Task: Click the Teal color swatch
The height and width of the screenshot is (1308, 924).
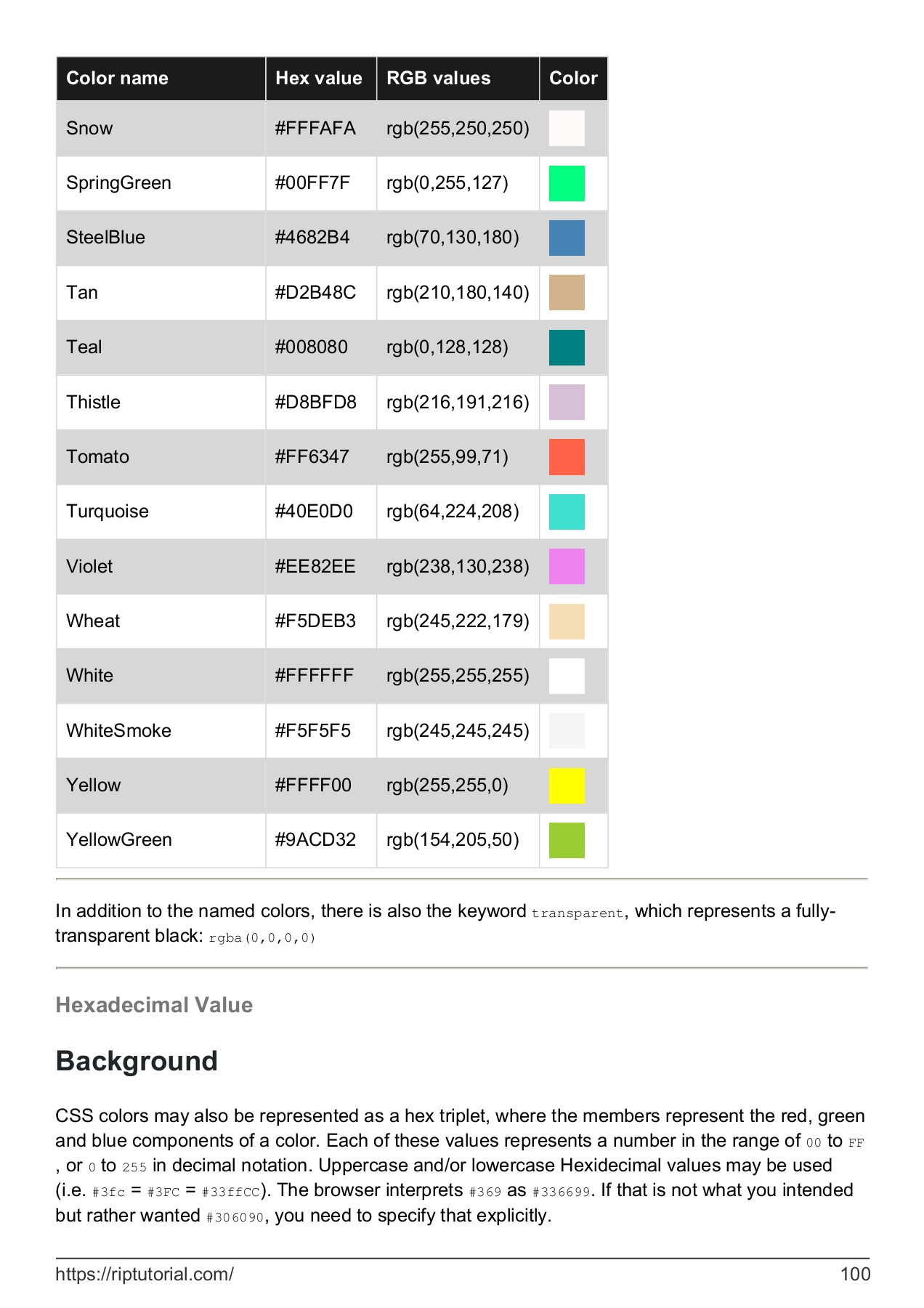Action: click(567, 347)
